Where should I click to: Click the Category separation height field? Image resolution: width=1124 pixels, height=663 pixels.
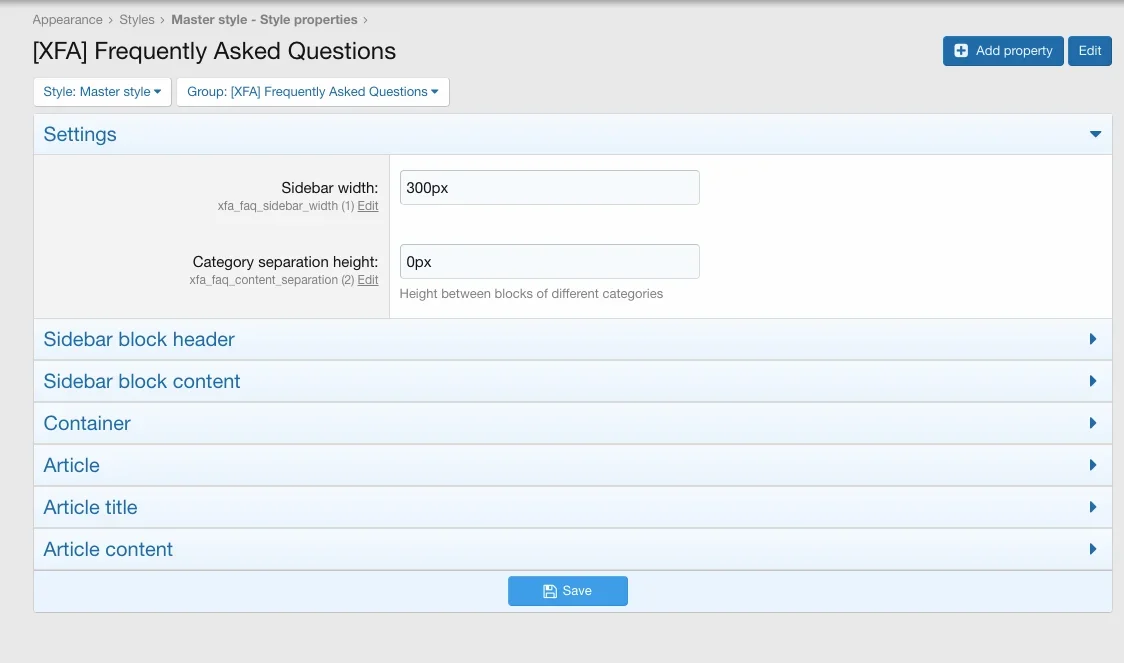click(549, 262)
